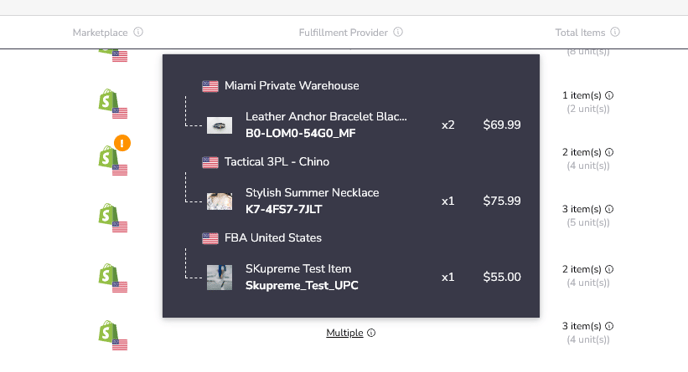Click the Total Items column header

580,32
